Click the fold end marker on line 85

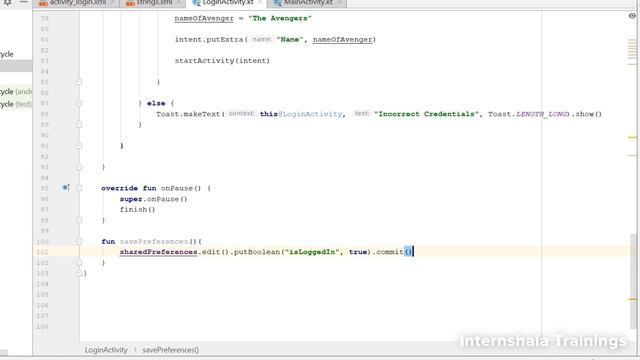79,82
